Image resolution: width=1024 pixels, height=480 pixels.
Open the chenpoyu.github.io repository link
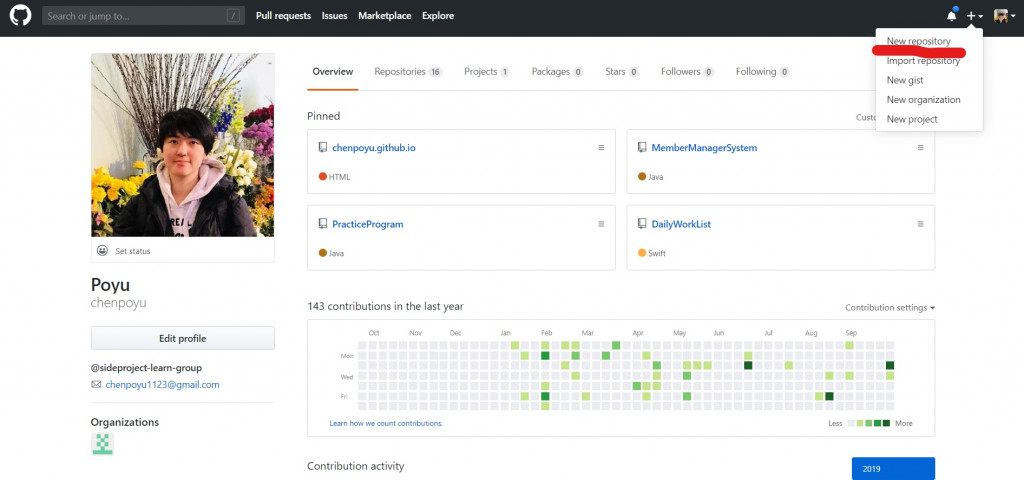pos(373,148)
